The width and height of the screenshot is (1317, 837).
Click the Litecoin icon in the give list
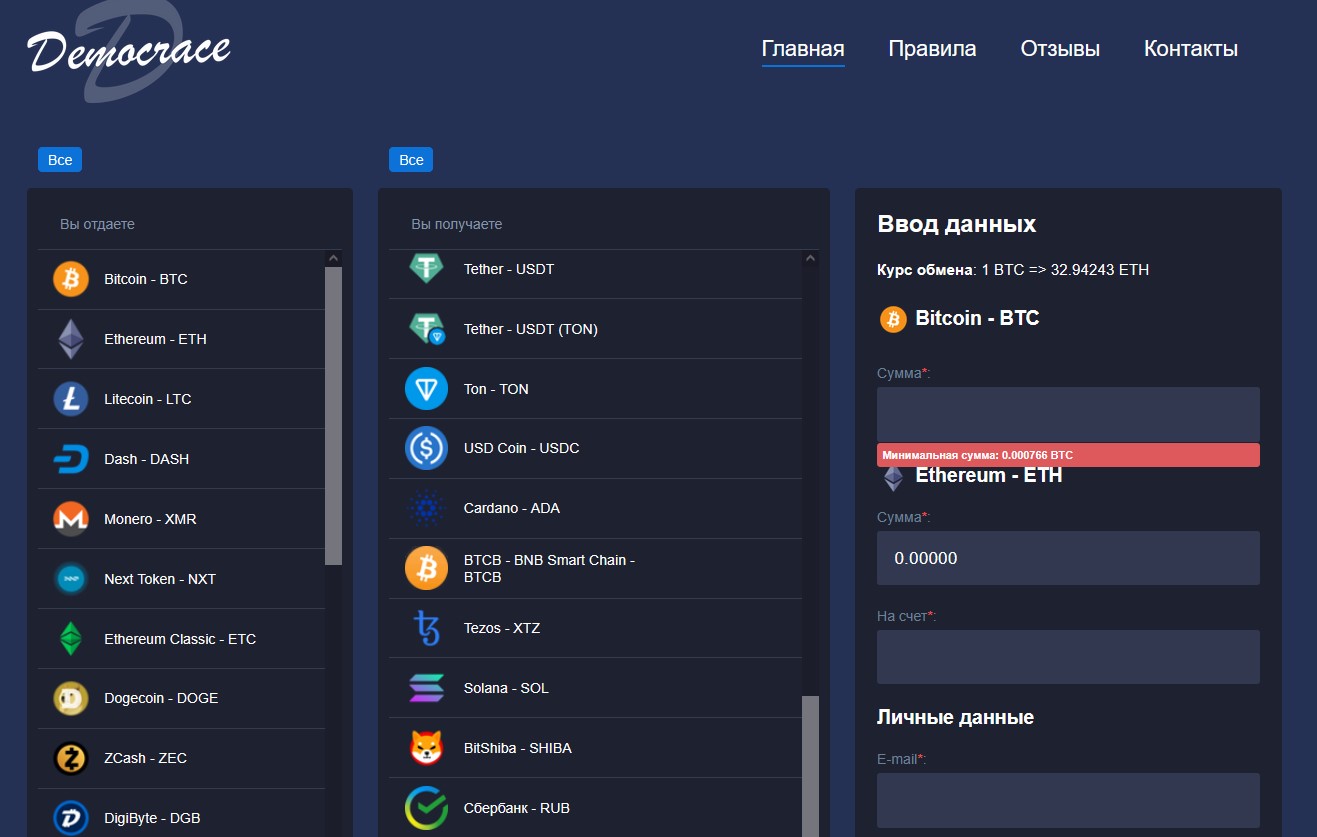[x=71, y=399]
